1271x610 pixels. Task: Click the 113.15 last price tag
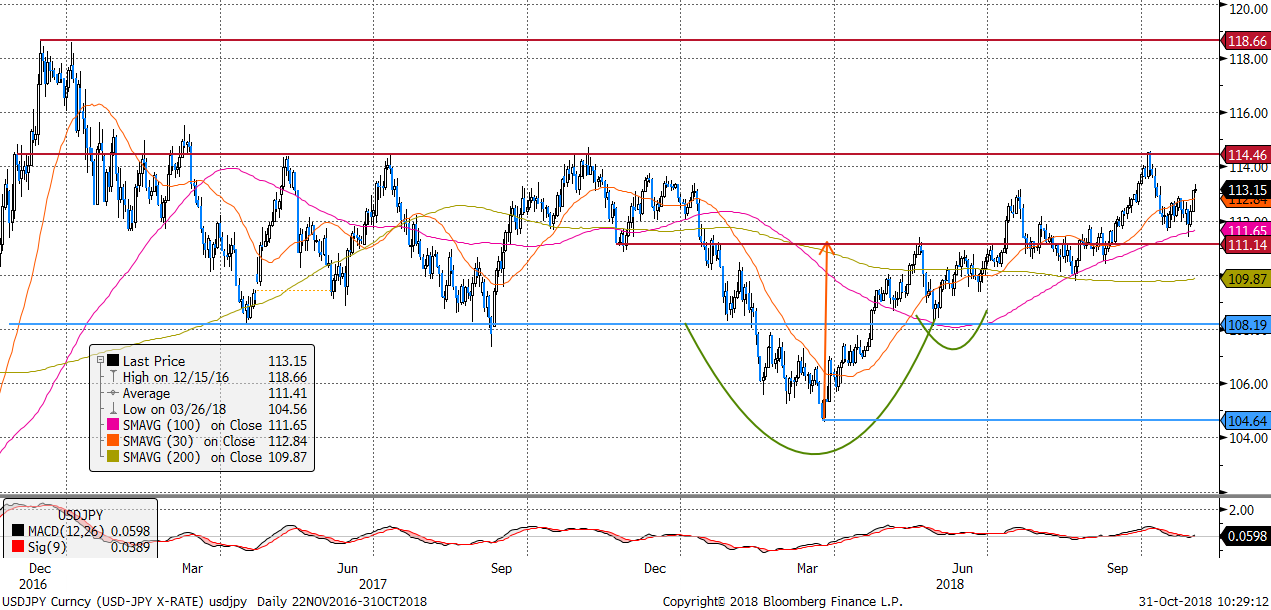(1246, 189)
